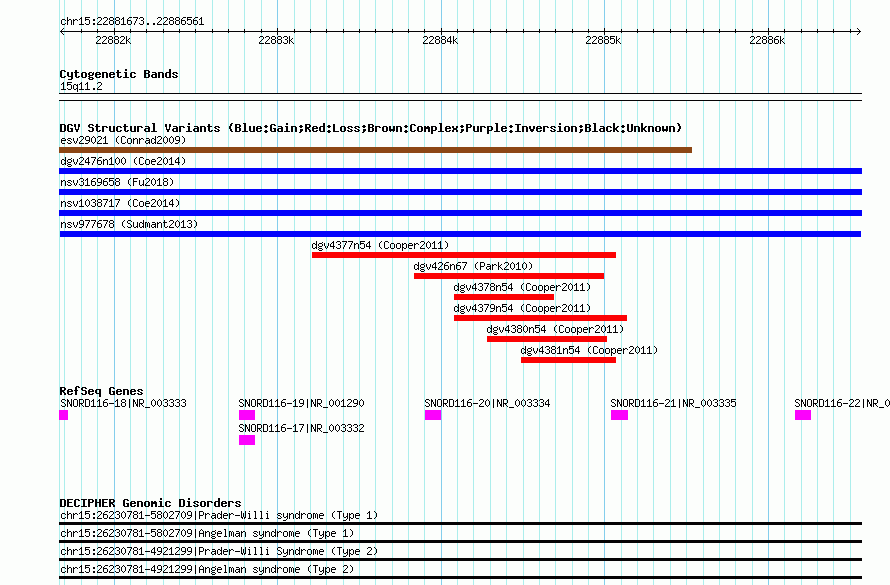Open the nsv3169658 (Fu2018) label
The height and width of the screenshot is (585, 890).
(x=117, y=182)
